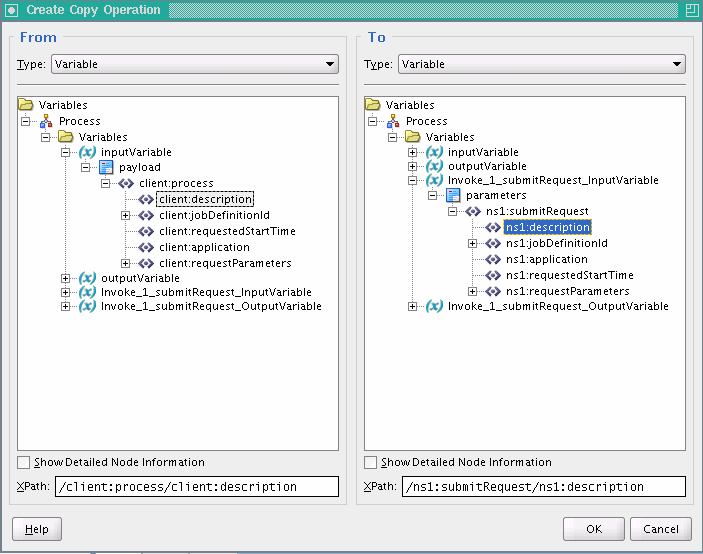703x554 pixels.
Task: Click the ns1:requestedStartTime element icon
Action: click(x=493, y=275)
